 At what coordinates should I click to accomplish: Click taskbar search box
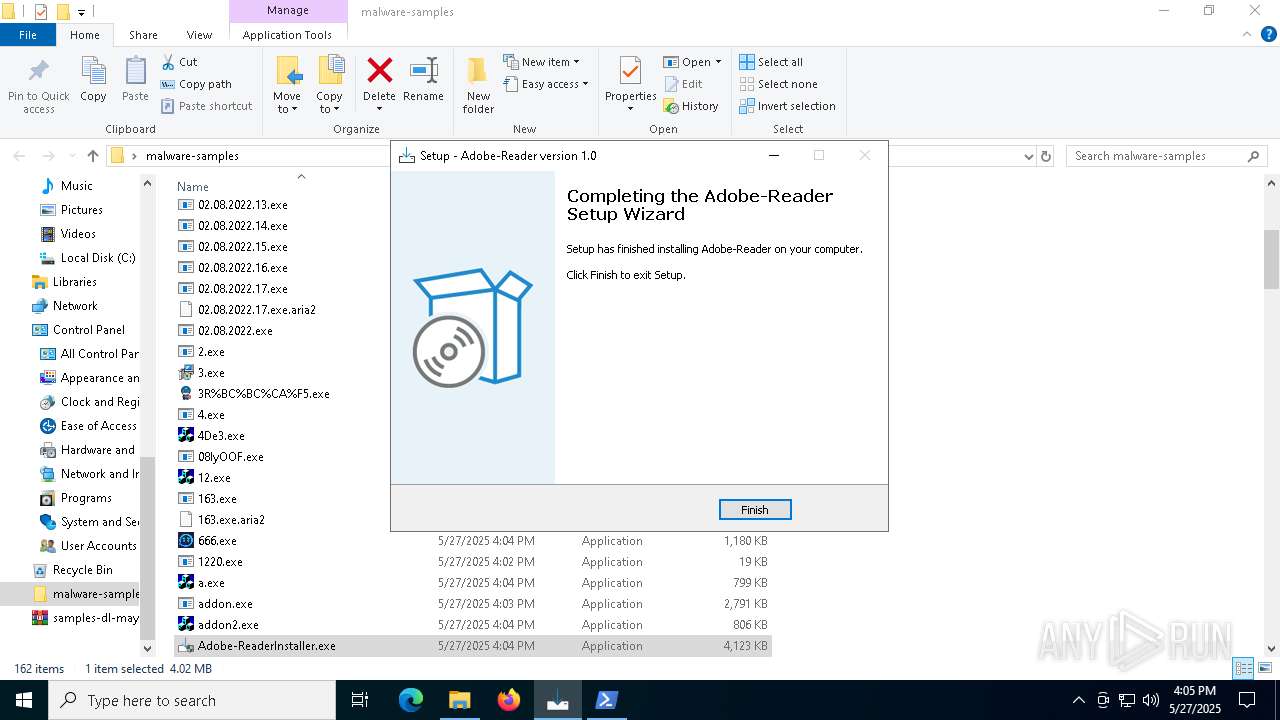pos(192,700)
